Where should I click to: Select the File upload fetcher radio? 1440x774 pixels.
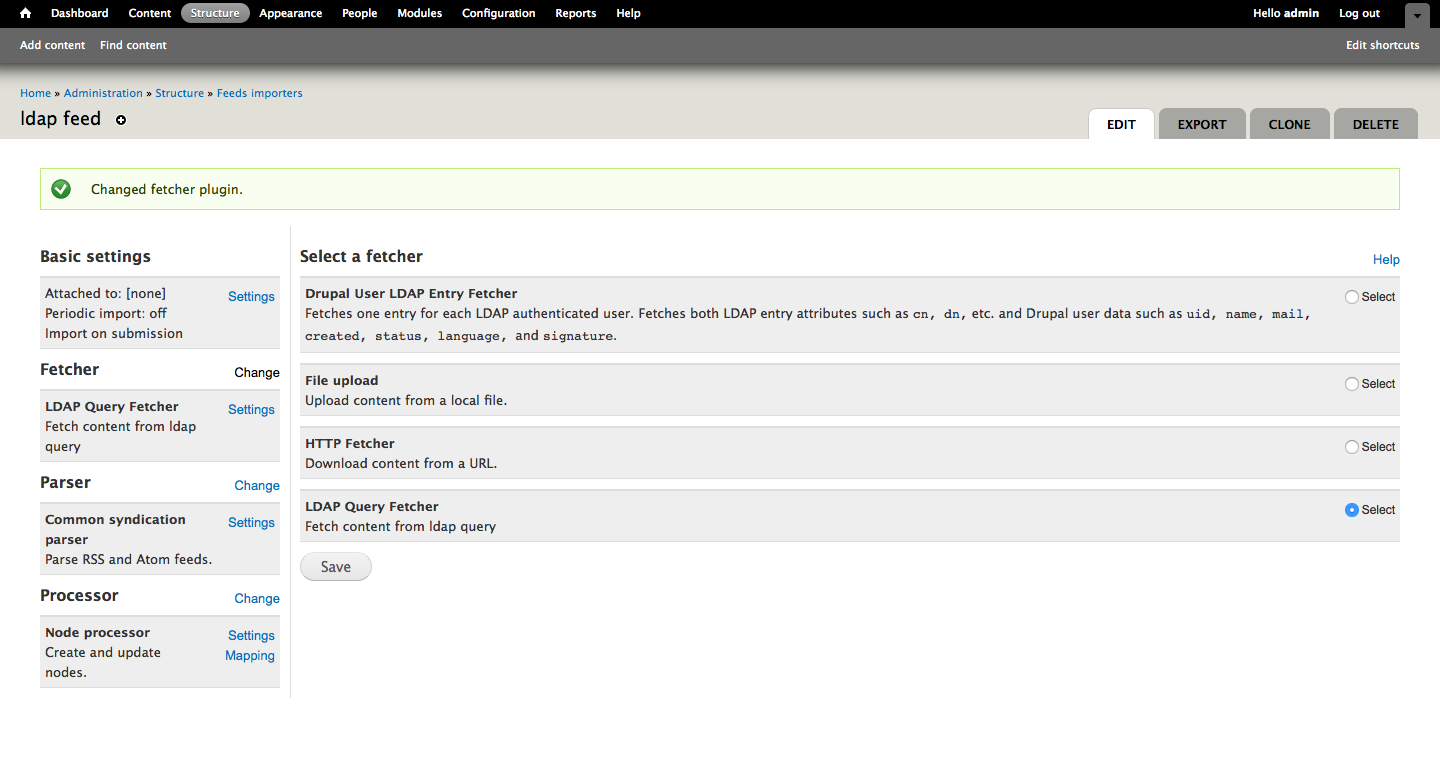pyautogui.click(x=1352, y=384)
